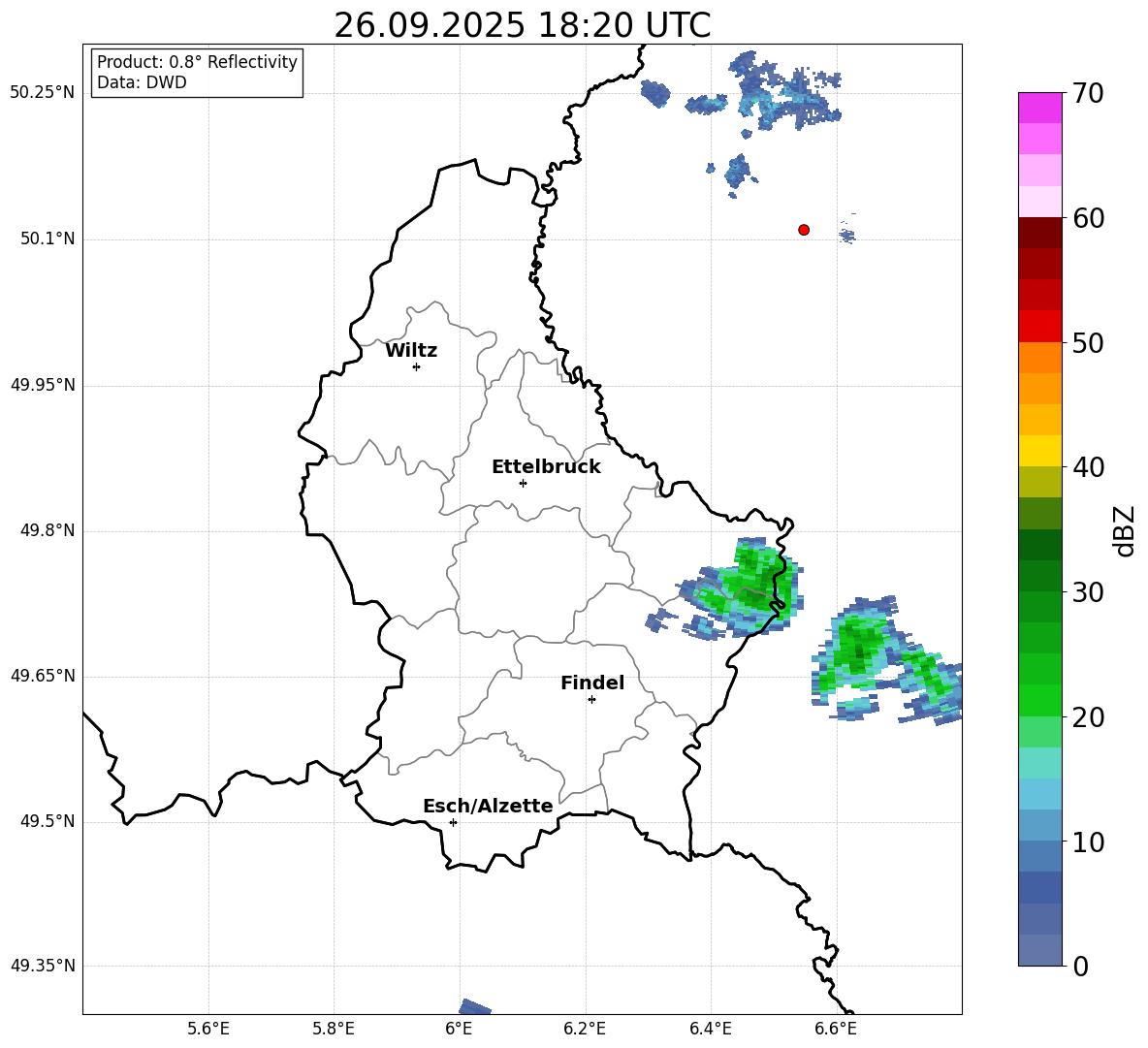Click the Wiltz city label
1148x1048 pixels.
411,351
